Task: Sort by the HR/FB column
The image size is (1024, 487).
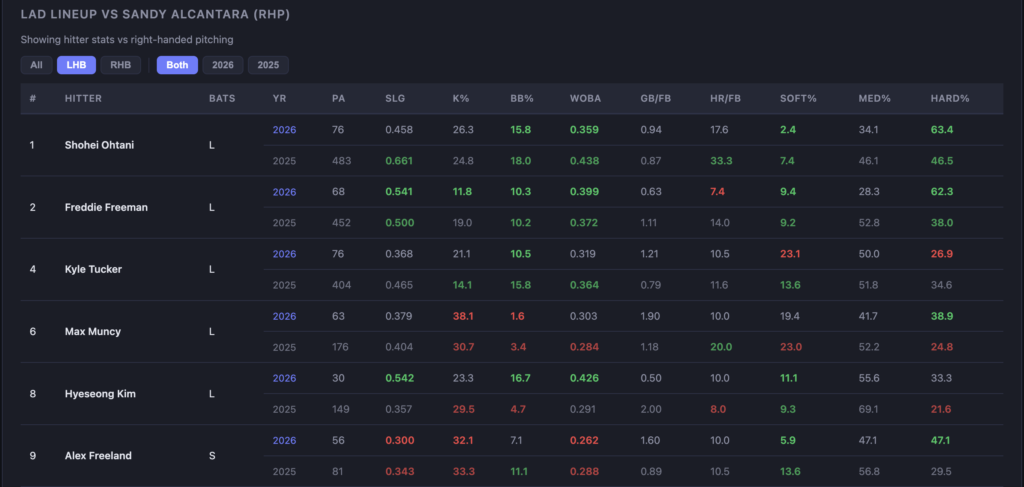Action: click(724, 99)
